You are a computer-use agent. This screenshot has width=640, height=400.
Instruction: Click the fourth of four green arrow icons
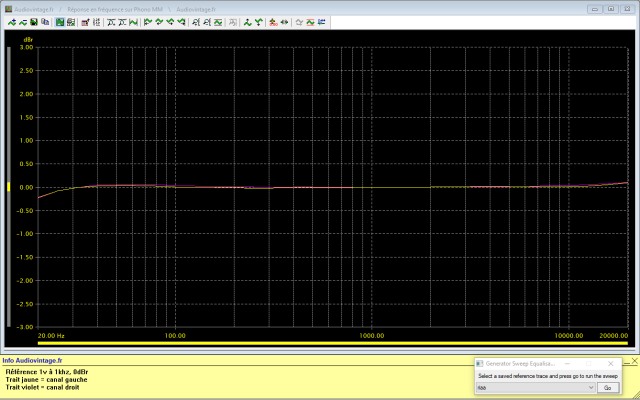[181, 22]
